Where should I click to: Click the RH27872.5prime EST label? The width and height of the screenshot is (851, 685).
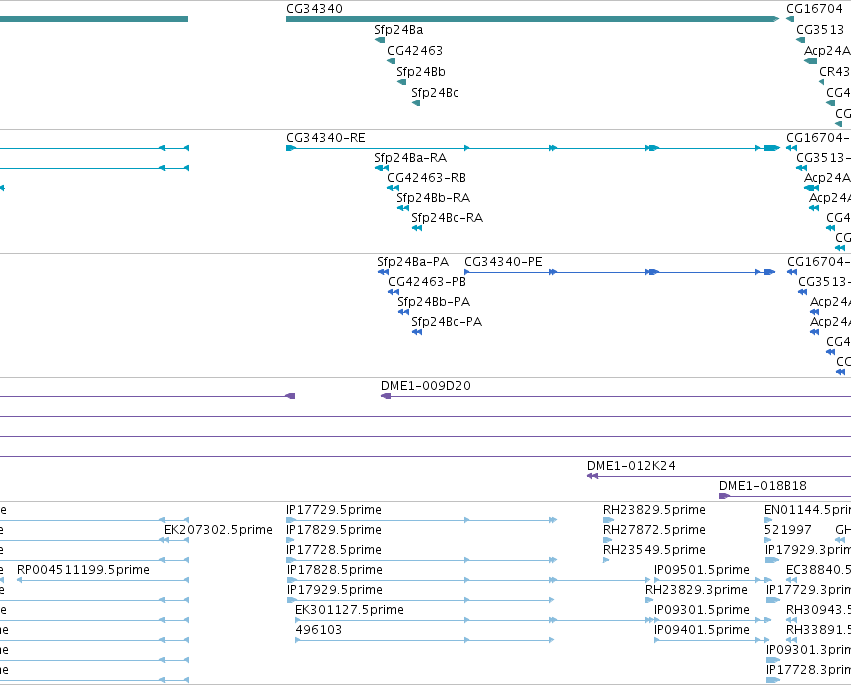(x=654, y=530)
